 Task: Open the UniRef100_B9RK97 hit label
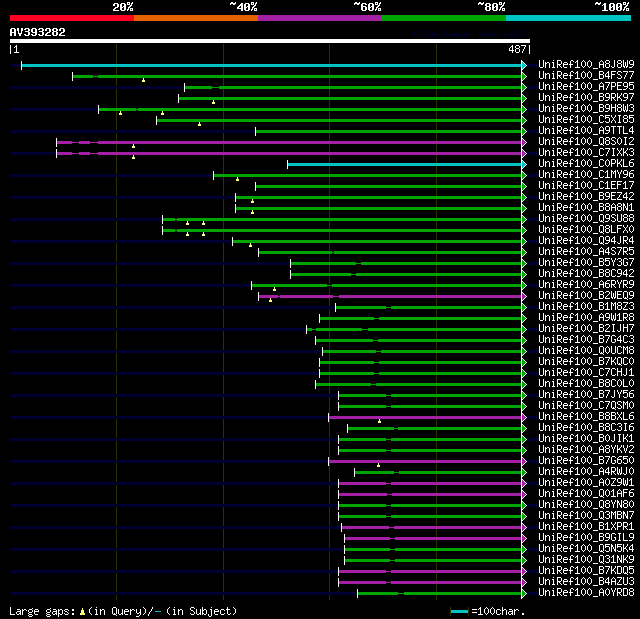point(586,98)
